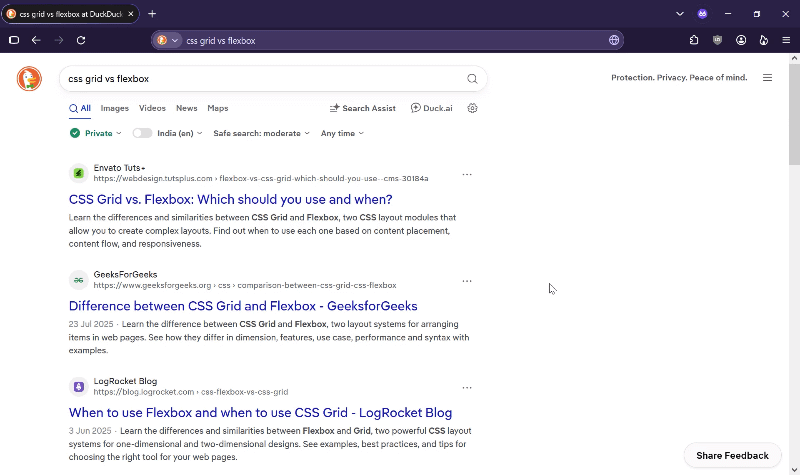Image resolution: width=800 pixels, height=475 pixels.
Task: Open the Any time filter dropdown
Action: click(342, 133)
